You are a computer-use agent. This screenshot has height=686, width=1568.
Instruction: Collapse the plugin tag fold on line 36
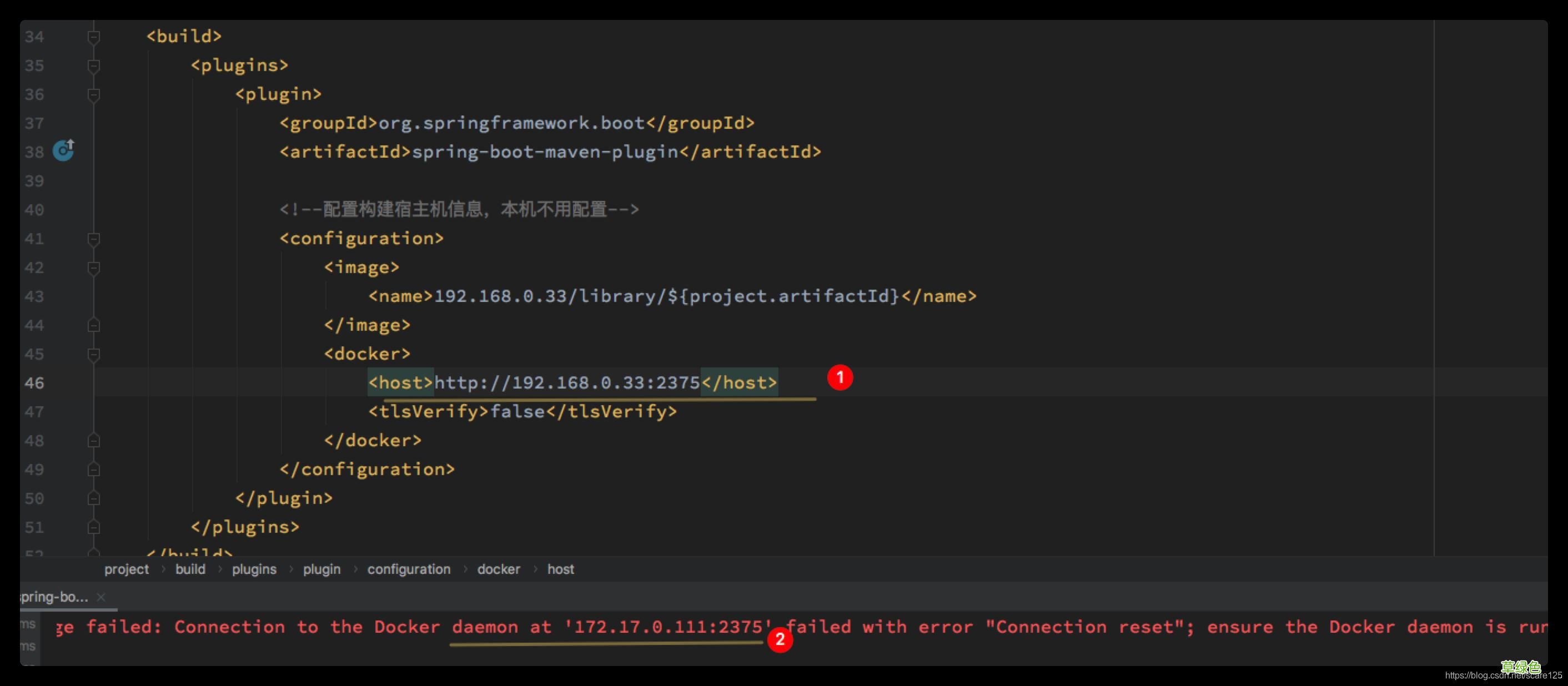(93, 94)
